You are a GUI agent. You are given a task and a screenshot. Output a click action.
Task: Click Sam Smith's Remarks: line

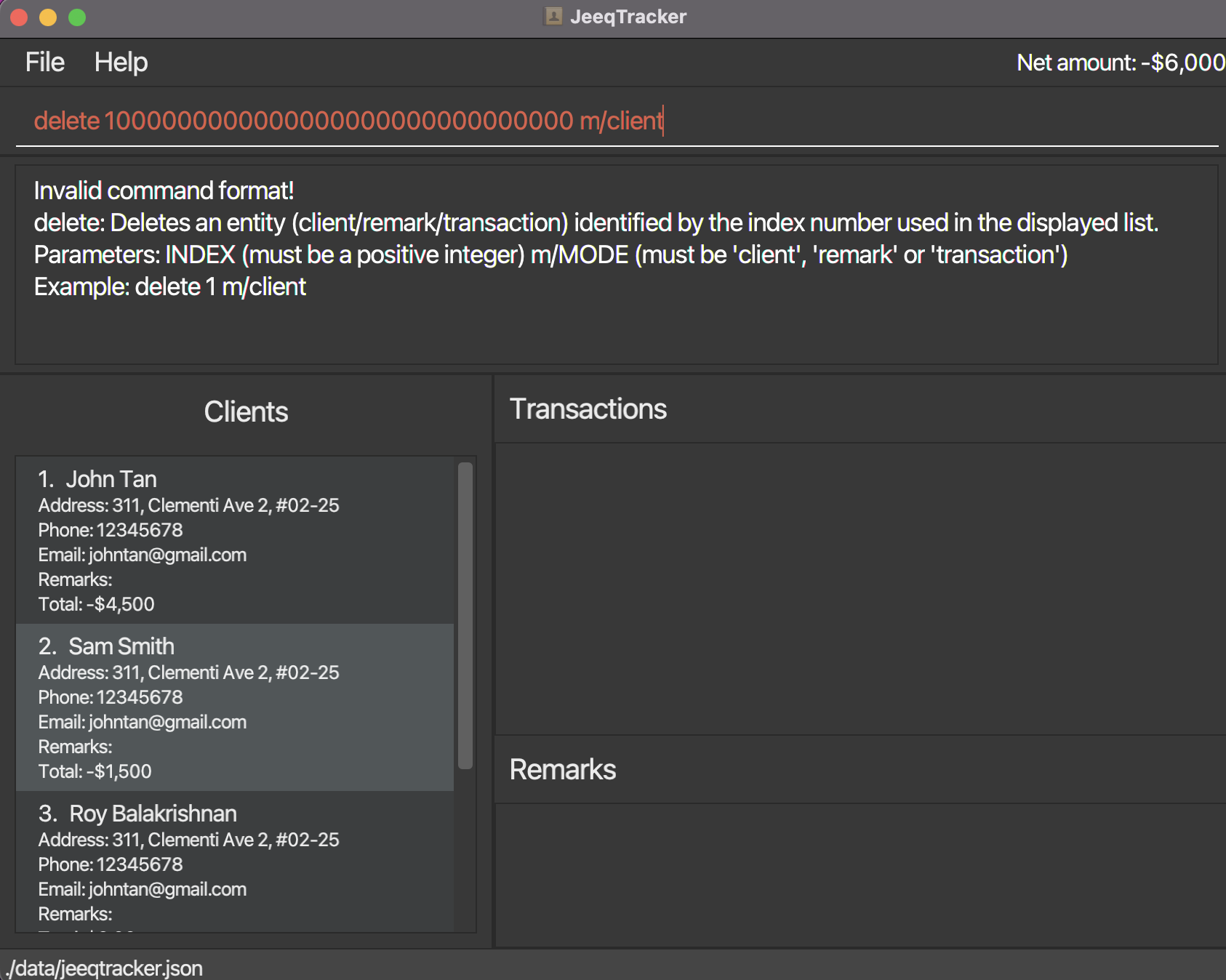(75, 747)
